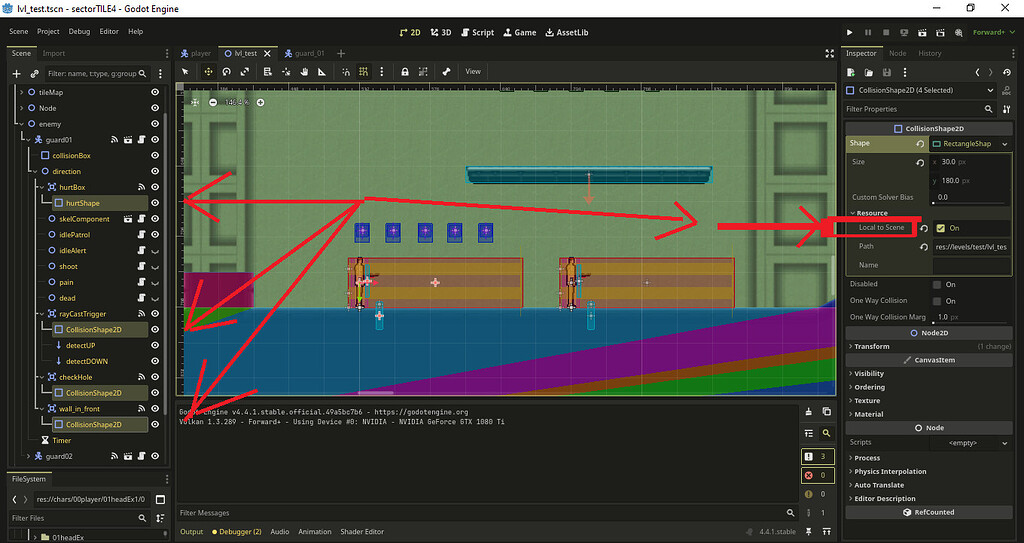Hide the tileMap node via eye icon

(x=155, y=92)
